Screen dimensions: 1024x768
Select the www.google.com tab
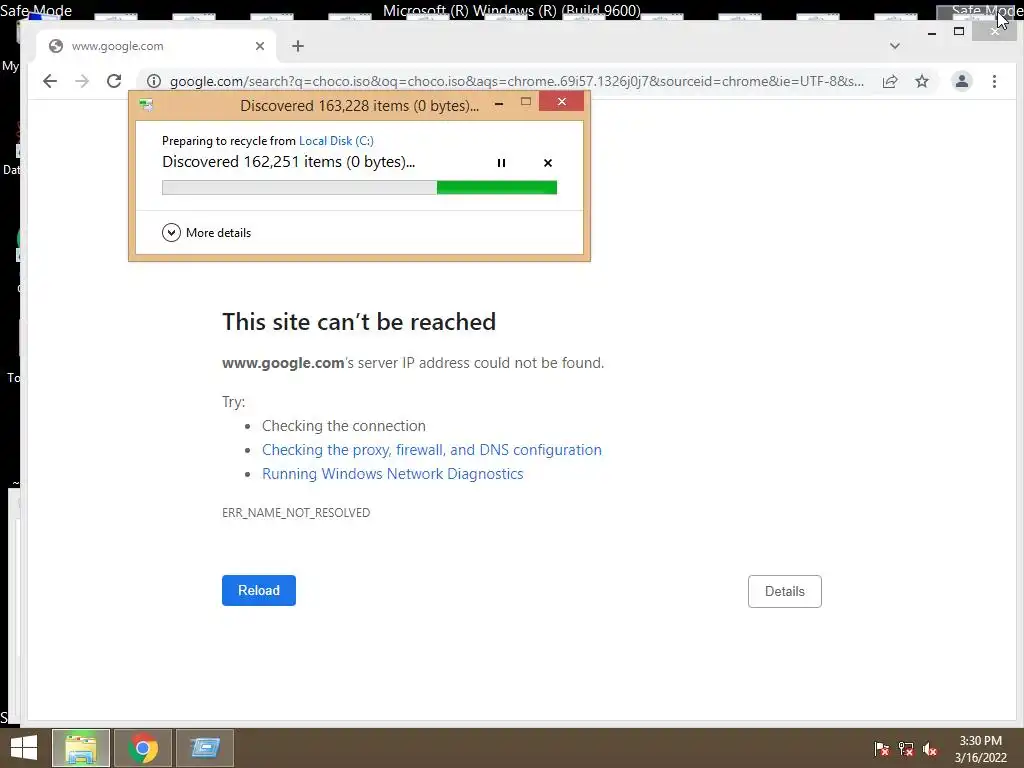point(155,46)
